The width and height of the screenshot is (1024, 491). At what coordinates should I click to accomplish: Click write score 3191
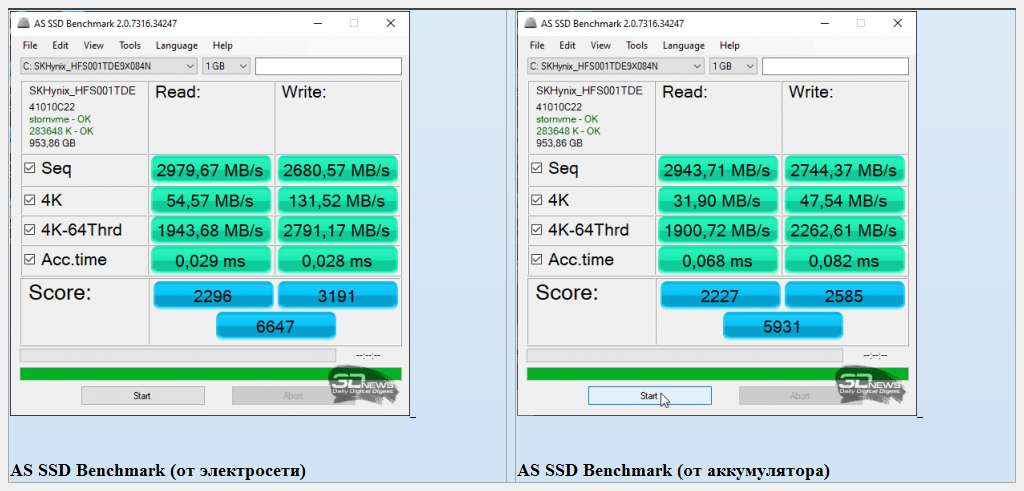click(337, 295)
